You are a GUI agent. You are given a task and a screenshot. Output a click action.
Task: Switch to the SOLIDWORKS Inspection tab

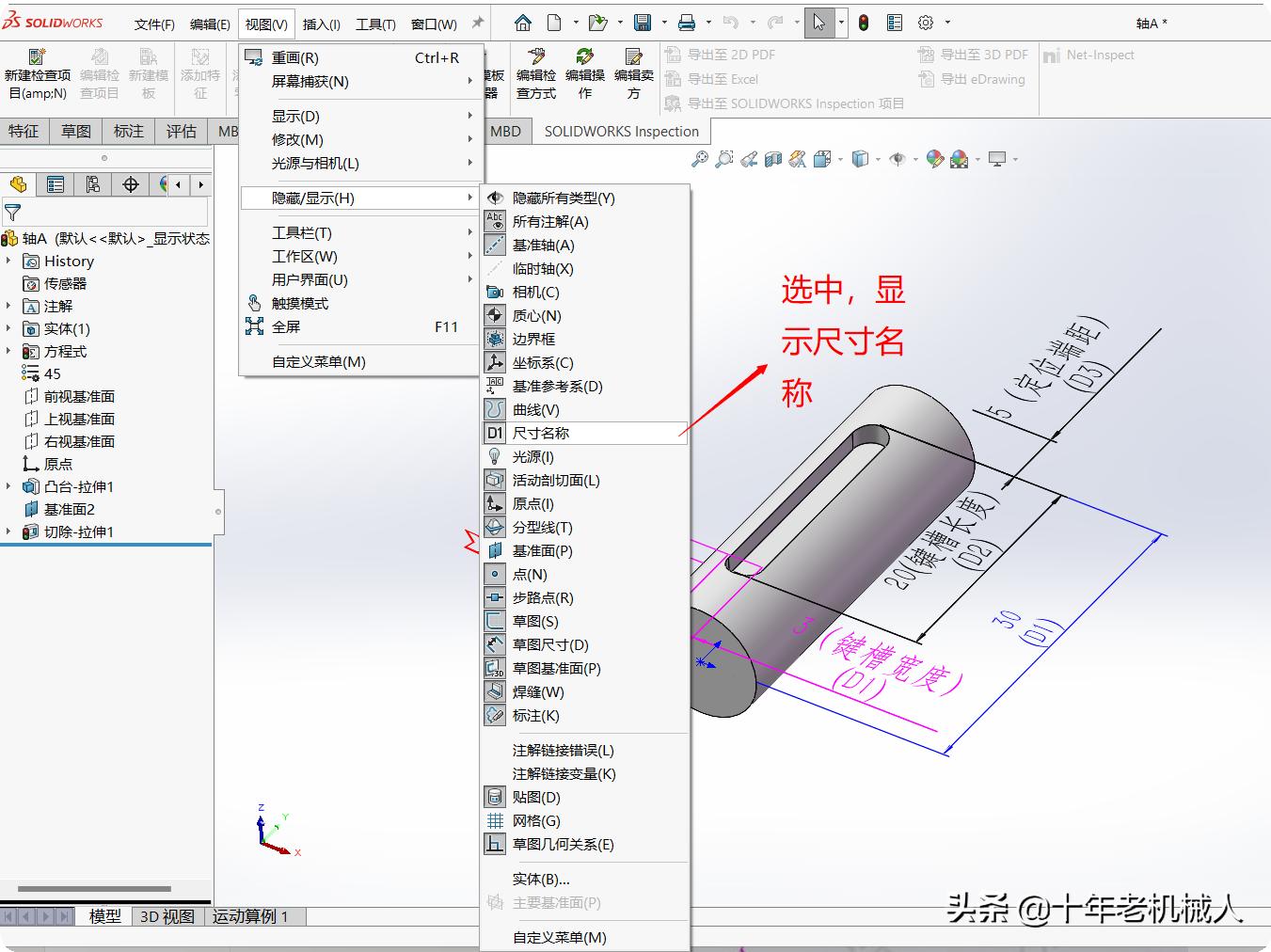(621, 131)
